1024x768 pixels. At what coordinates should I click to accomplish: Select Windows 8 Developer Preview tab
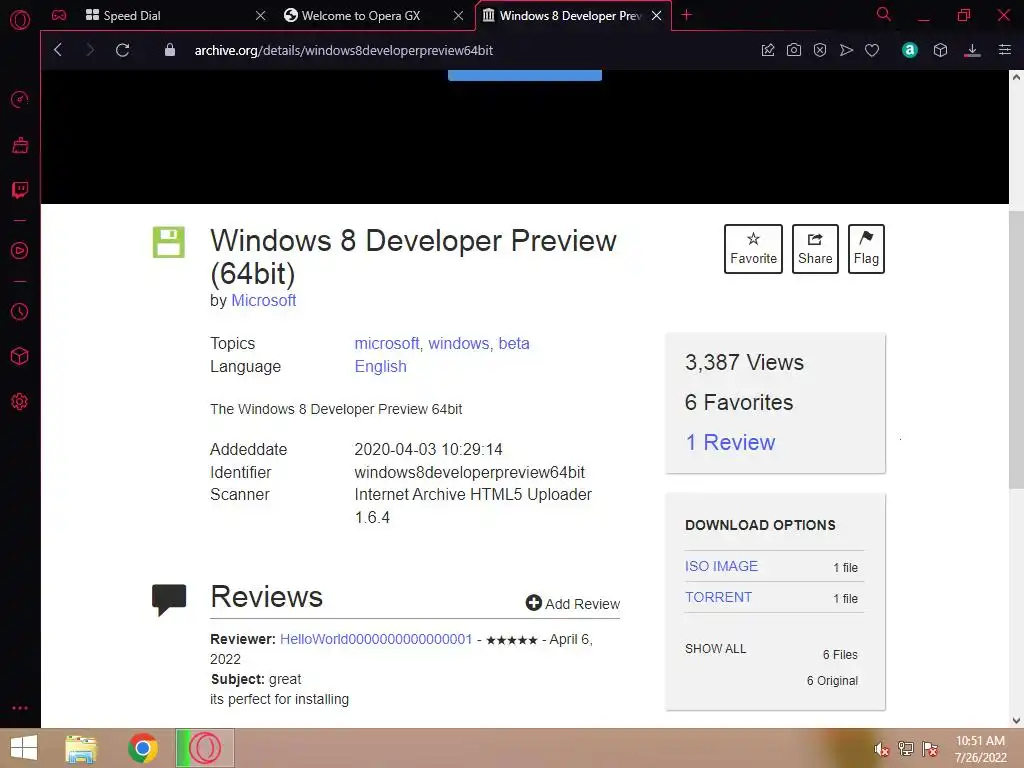(571, 16)
